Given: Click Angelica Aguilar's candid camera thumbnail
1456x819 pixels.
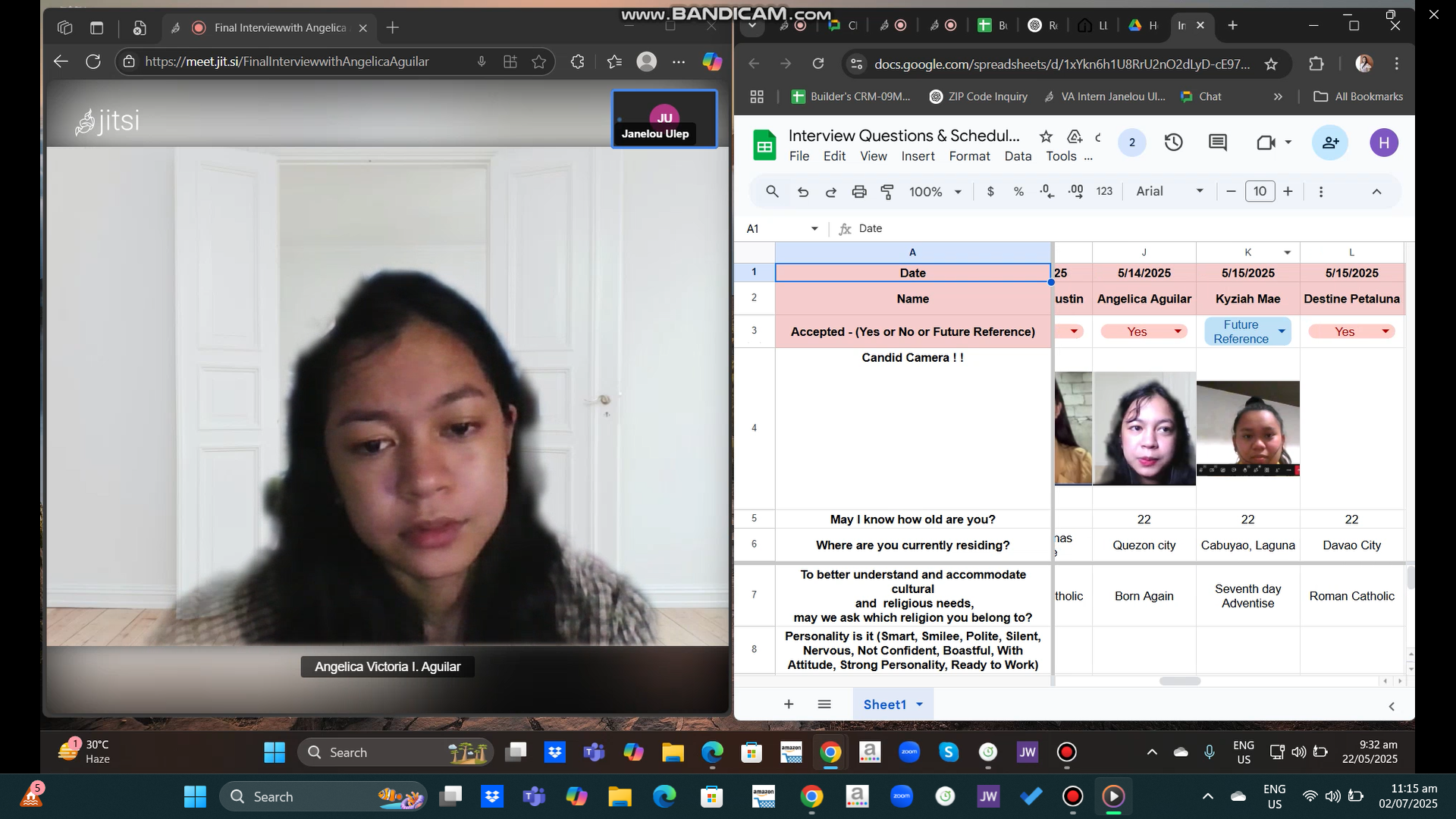Looking at the screenshot, I should (x=1144, y=428).
